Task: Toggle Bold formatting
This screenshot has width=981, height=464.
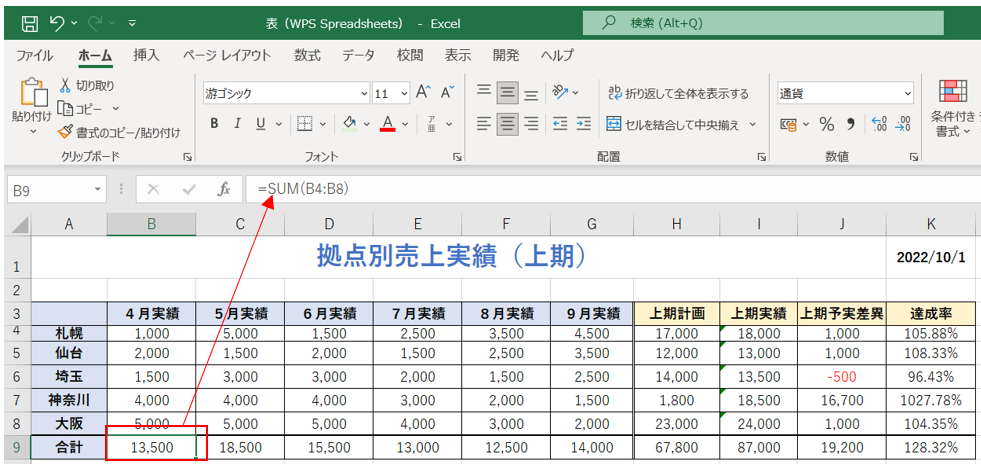Action: (x=214, y=124)
